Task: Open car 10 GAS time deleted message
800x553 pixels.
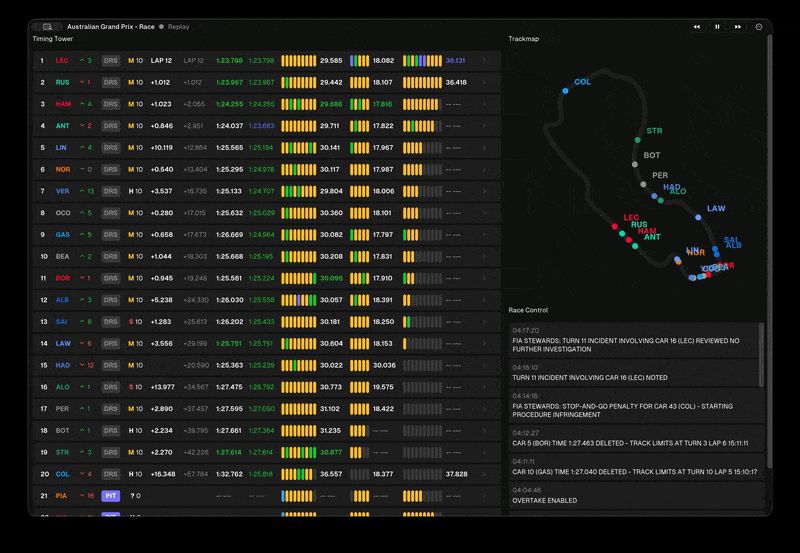Action: click(637, 467)
